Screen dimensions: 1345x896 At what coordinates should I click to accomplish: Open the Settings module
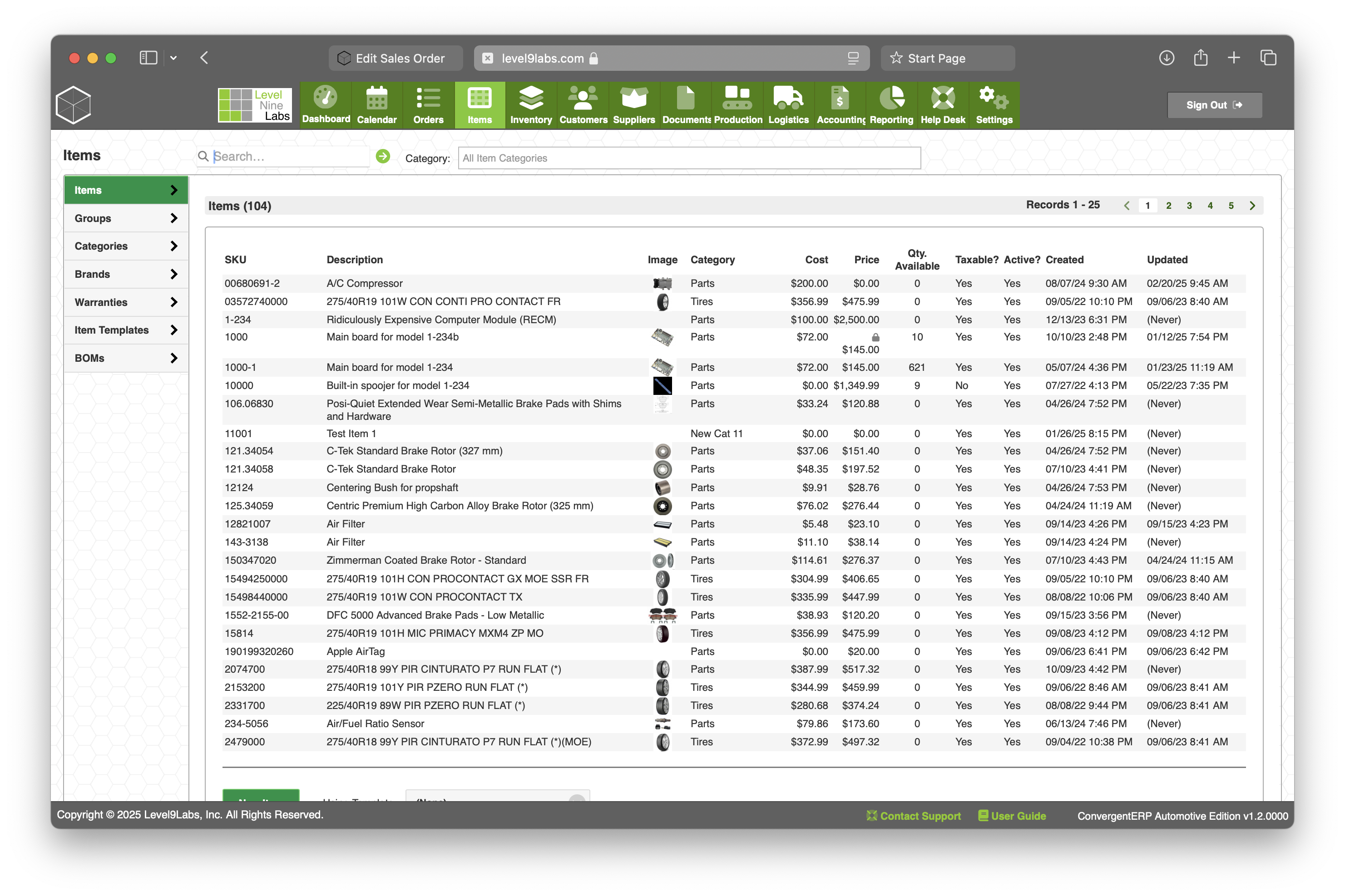993,104
